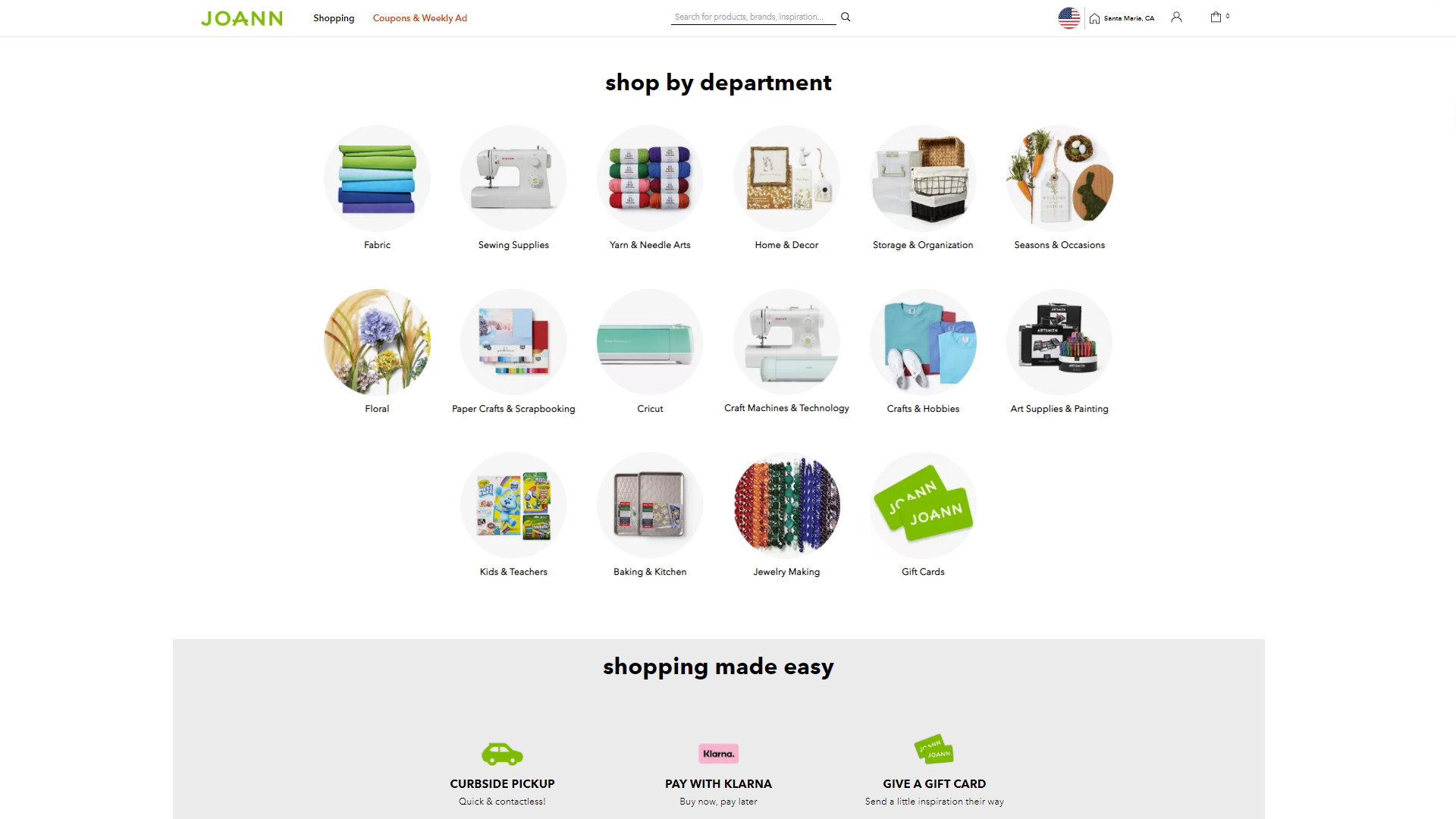The width and height of the screenshot is (1456, 819).
Task: Click the Shopping menu item
Action: [x=333, y=18]
